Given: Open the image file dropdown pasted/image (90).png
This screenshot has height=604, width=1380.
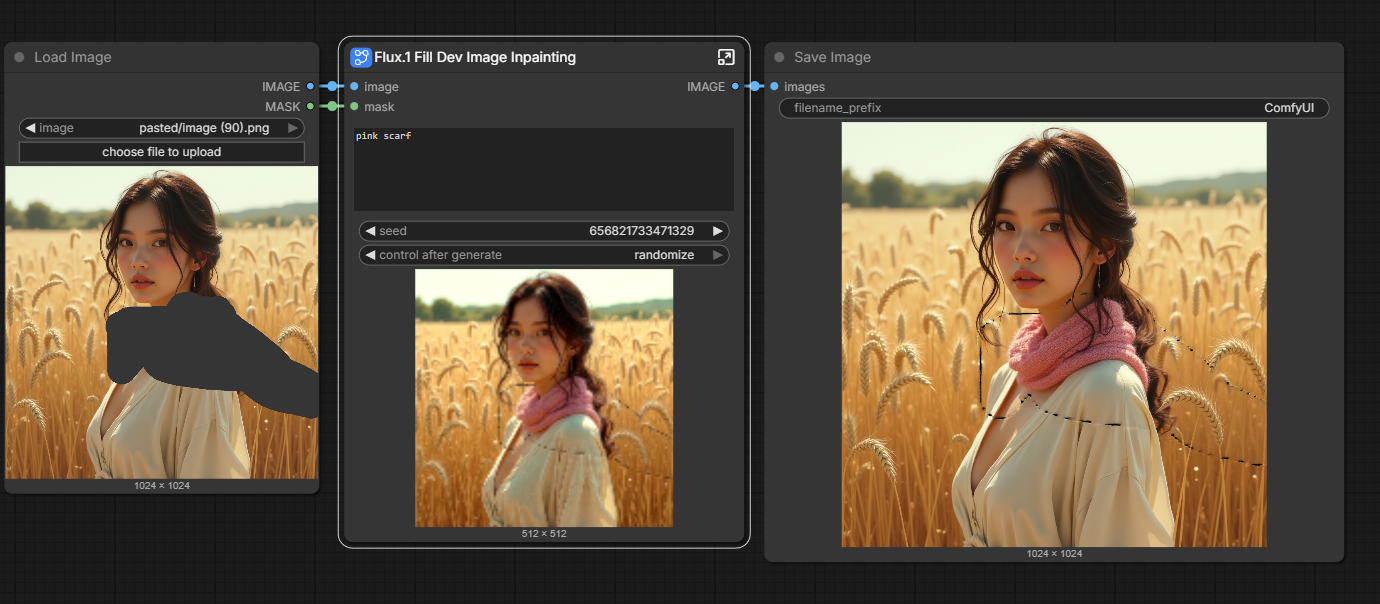Looking at the screenshot, I should pos(162,128).
